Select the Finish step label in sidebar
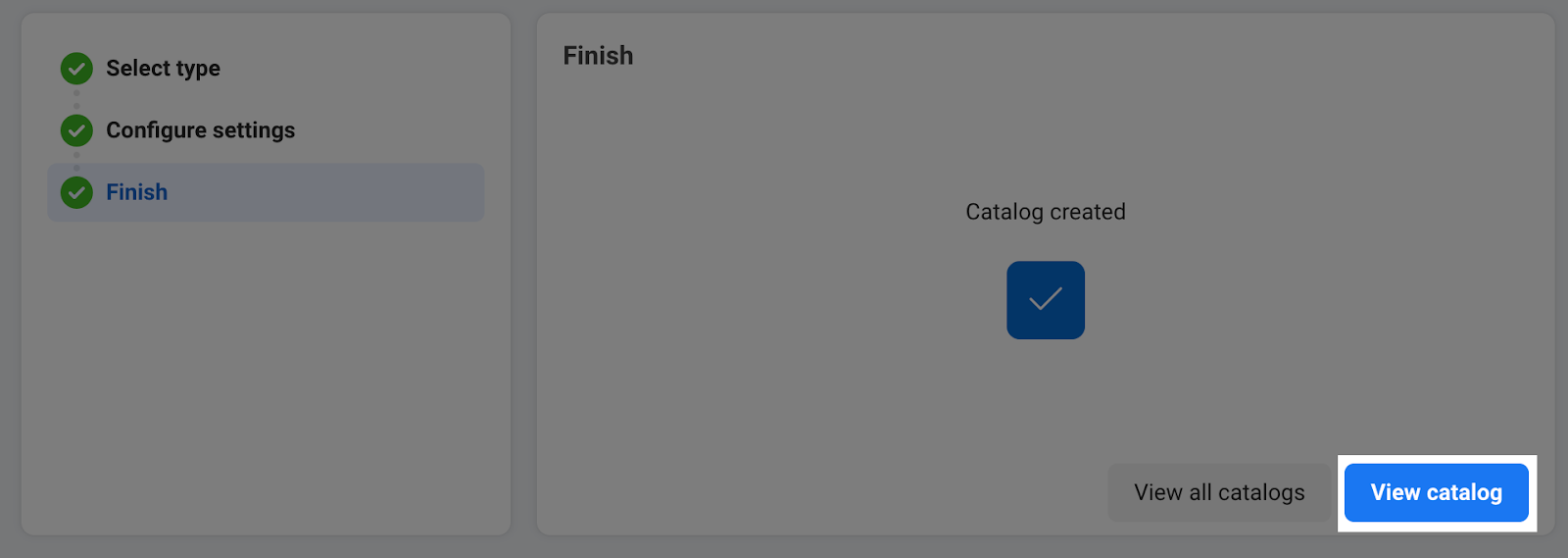The image size is (1568, 558). (137, 192)
